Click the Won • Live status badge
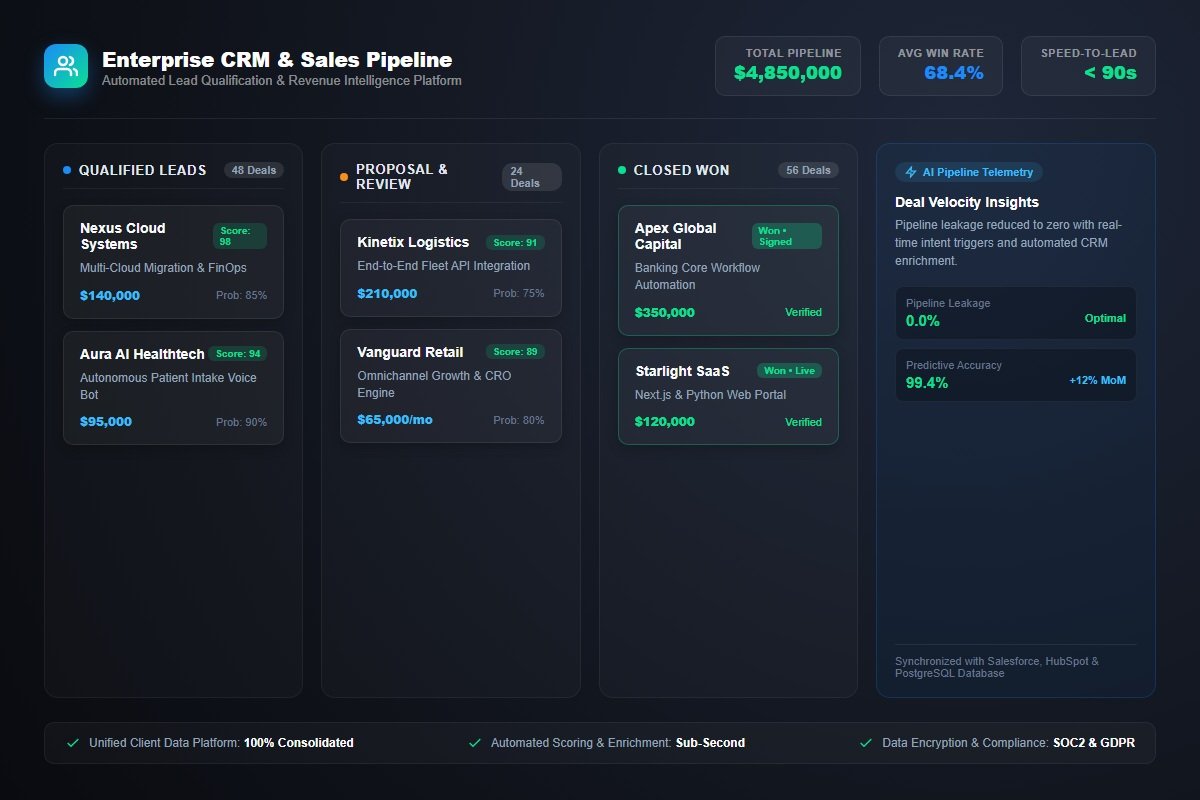 (x=789, y=371)
